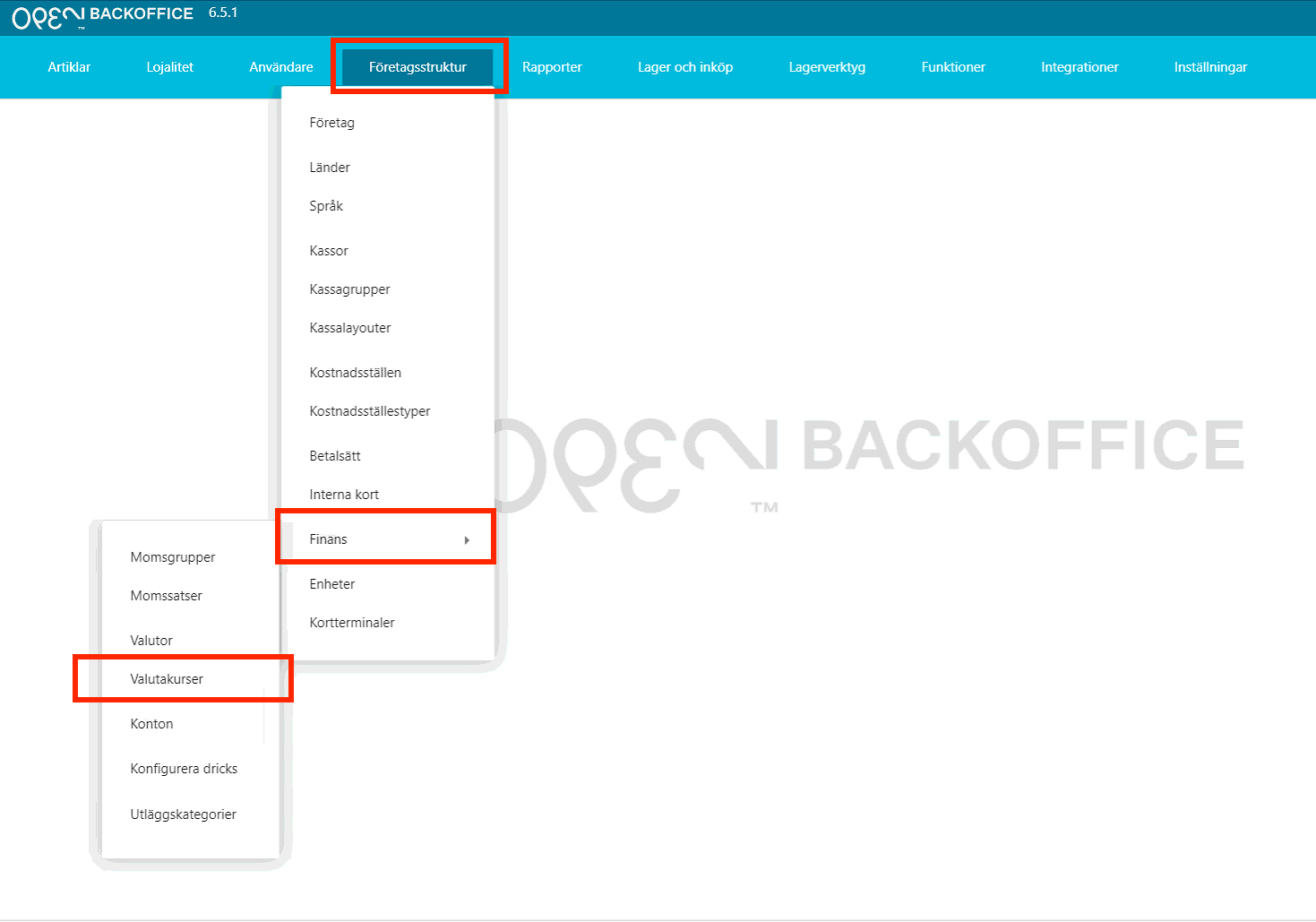This screenshot has width=1316, height=922.
Task: Open the Lojalitet menu
Action: 169,67
